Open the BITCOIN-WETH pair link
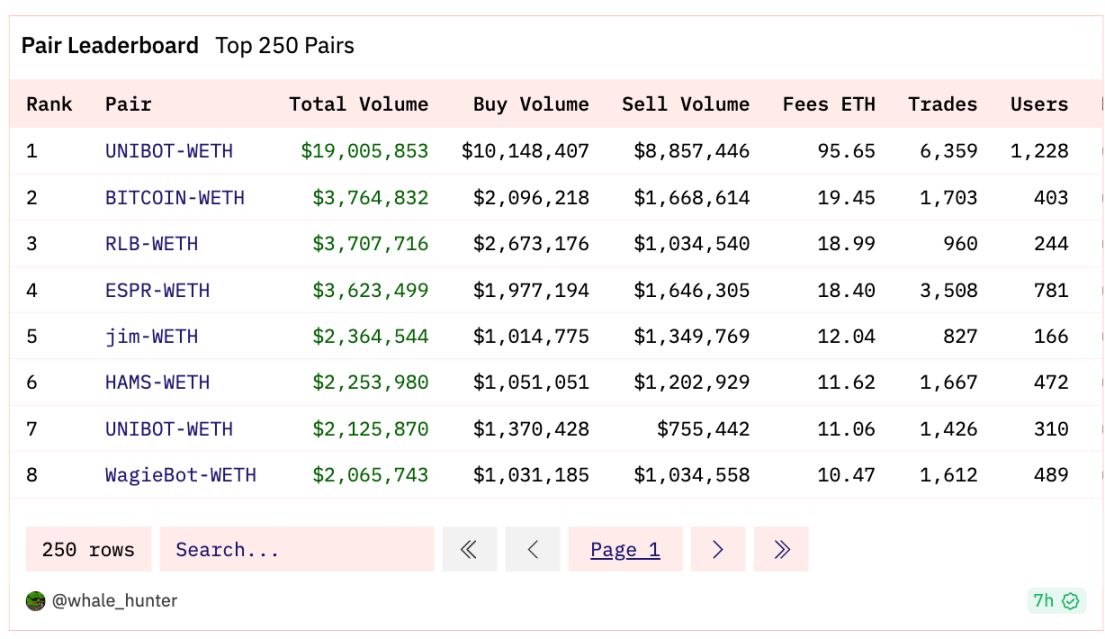Image resolution: width=1105 pixels, height=639 pixels. (x=175, y=197)
